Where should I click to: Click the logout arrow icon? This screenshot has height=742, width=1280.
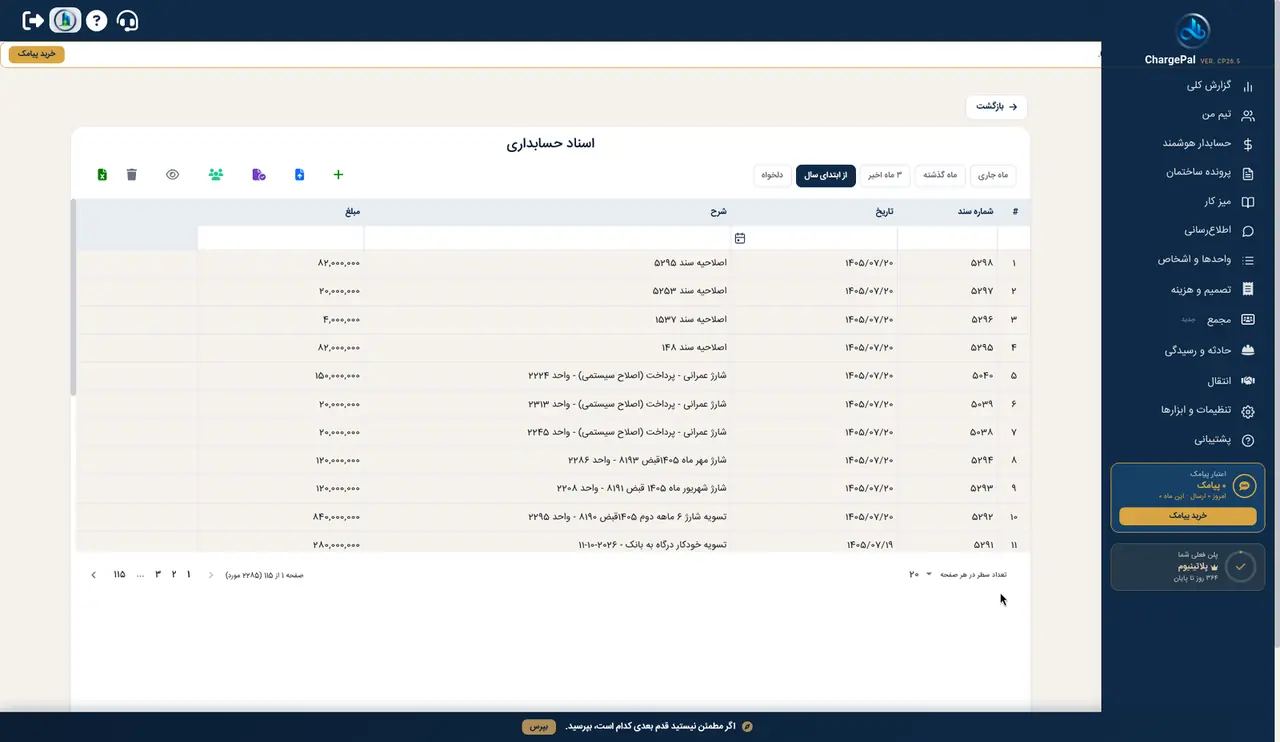click(x=33, y=20)
